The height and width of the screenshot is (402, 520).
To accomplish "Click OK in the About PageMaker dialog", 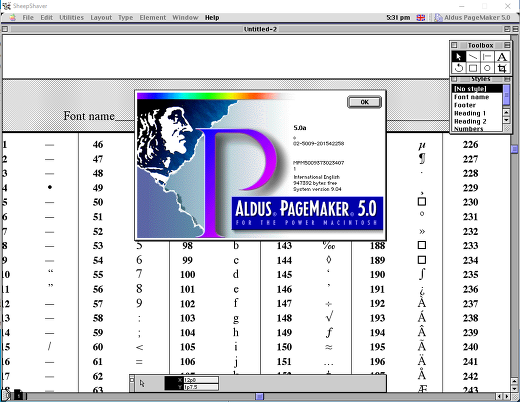I will 364,102.
